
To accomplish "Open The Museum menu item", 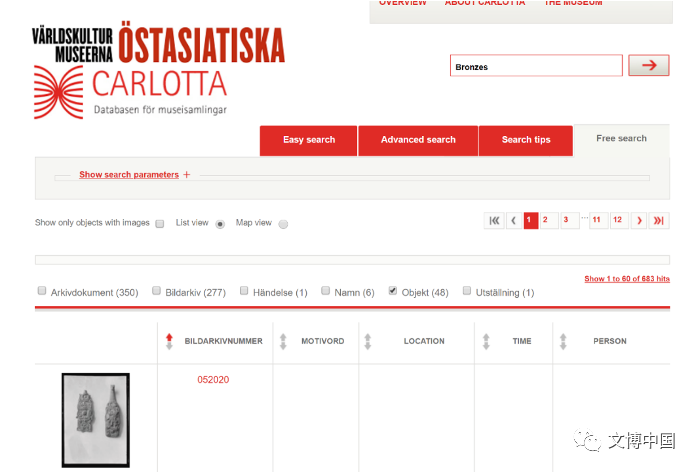I will tap(573, 3).
